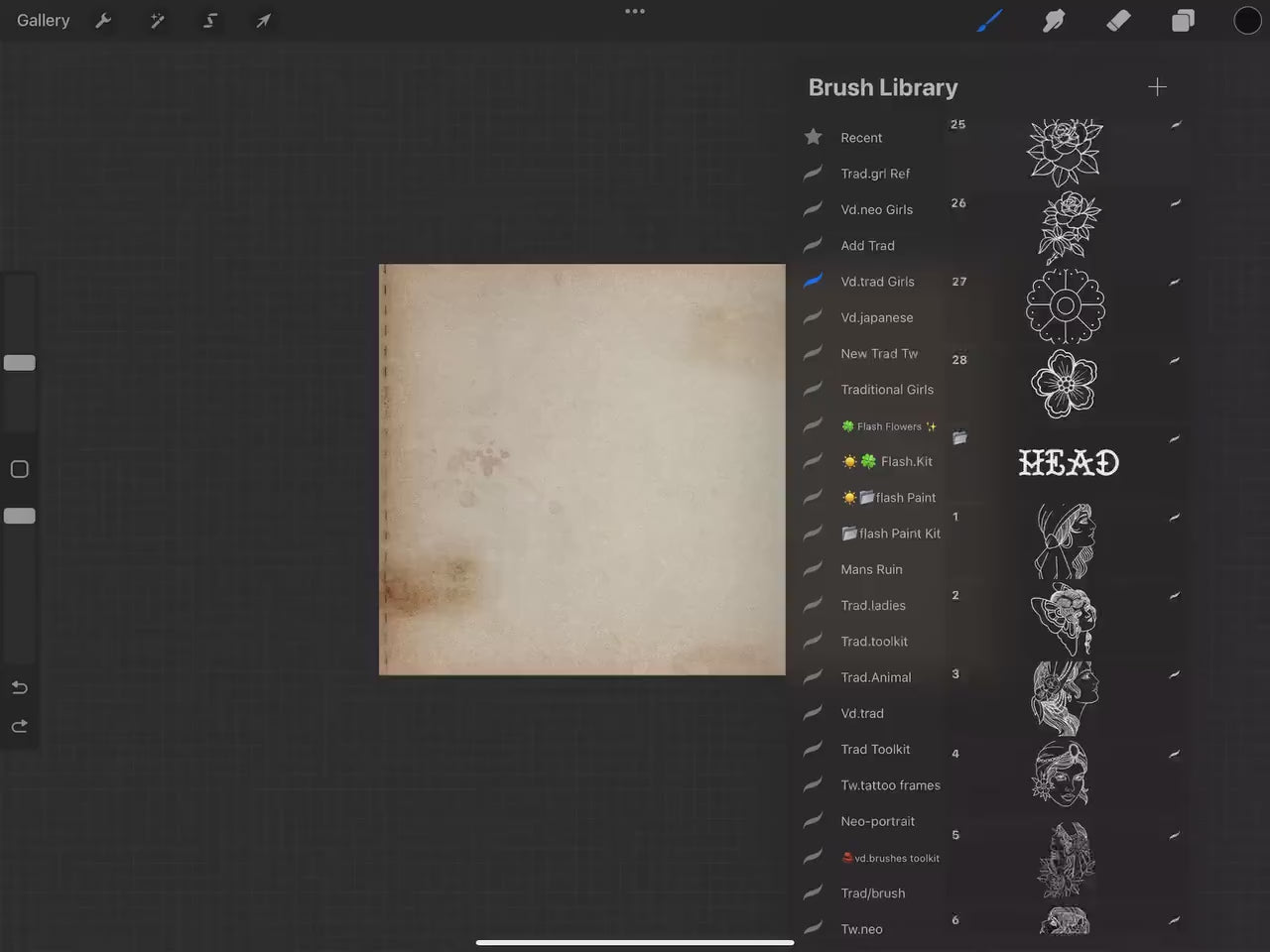The height and width of the screenshot is (952, 1270).
Task: Select the Selection S-shaped tool
Action: tap(210, 20)
